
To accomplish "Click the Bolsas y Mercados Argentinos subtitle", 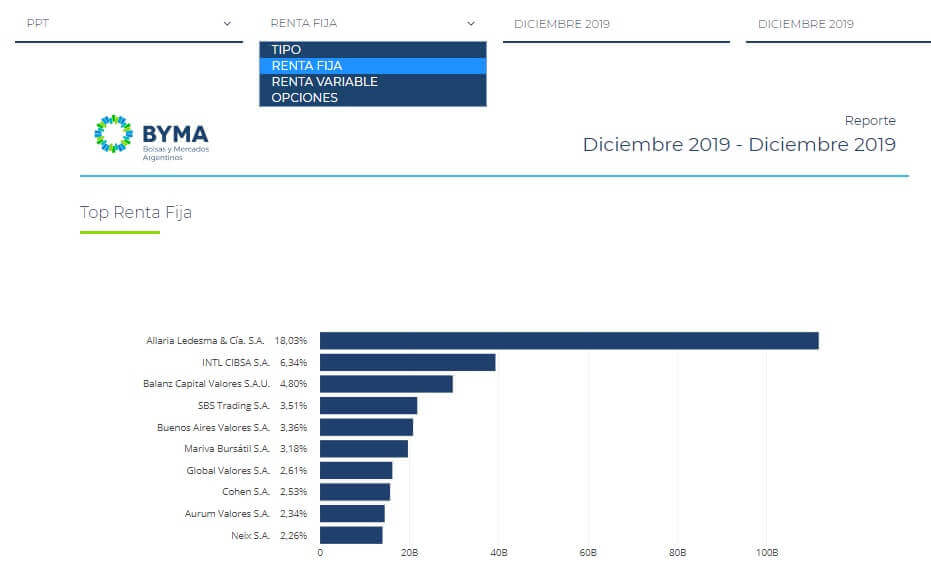I will [x=176, y=153].
